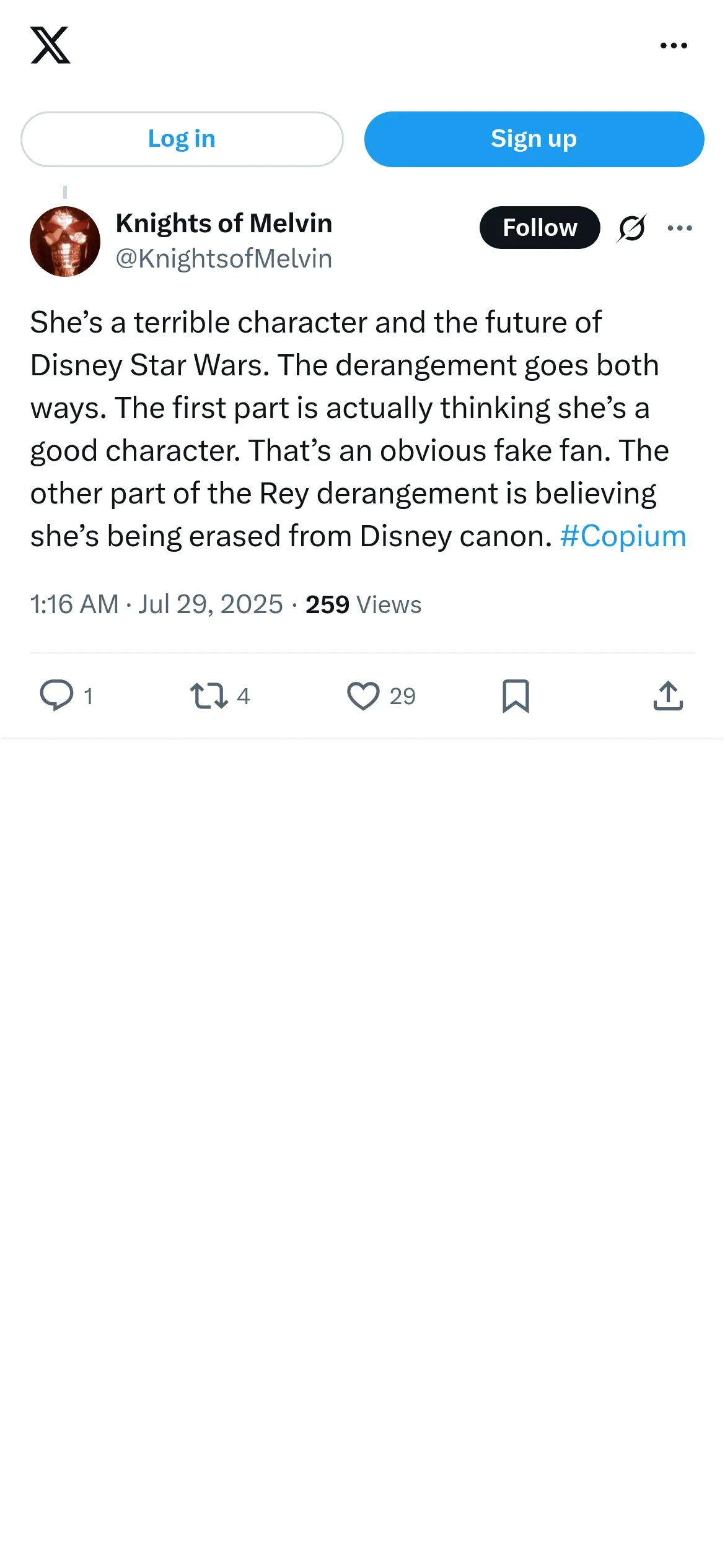725x1568 pixels.
Task: Click the Knights of Melvin display name
Action: (224, 224)
